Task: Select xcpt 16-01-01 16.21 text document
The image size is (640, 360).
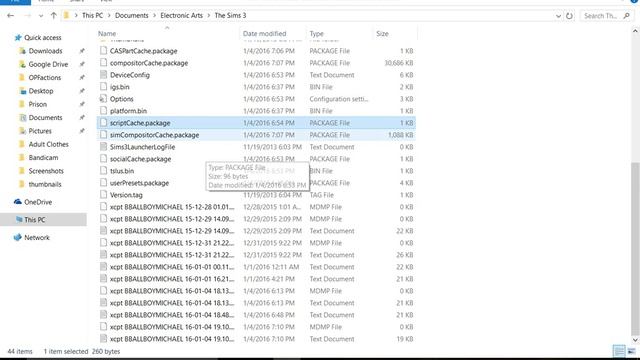Action: pos(172,279)
